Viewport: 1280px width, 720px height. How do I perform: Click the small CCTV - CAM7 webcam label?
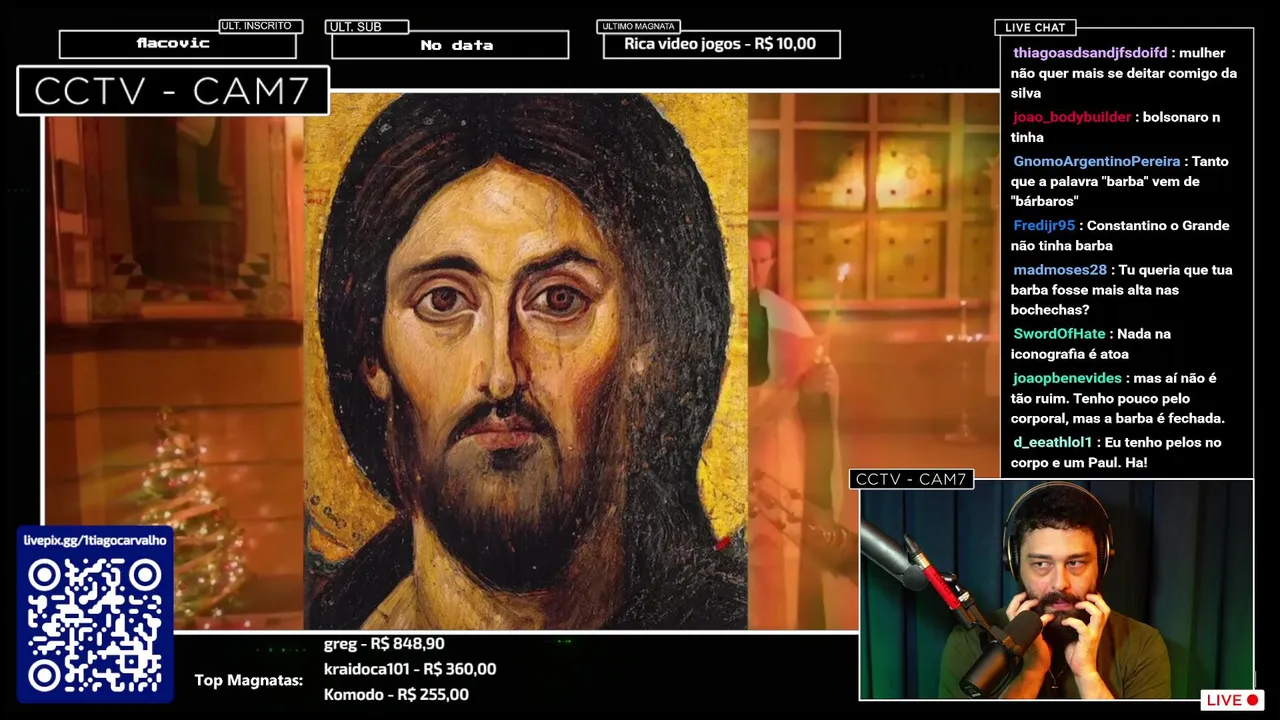pyautogui.click(x=911, y=479)
